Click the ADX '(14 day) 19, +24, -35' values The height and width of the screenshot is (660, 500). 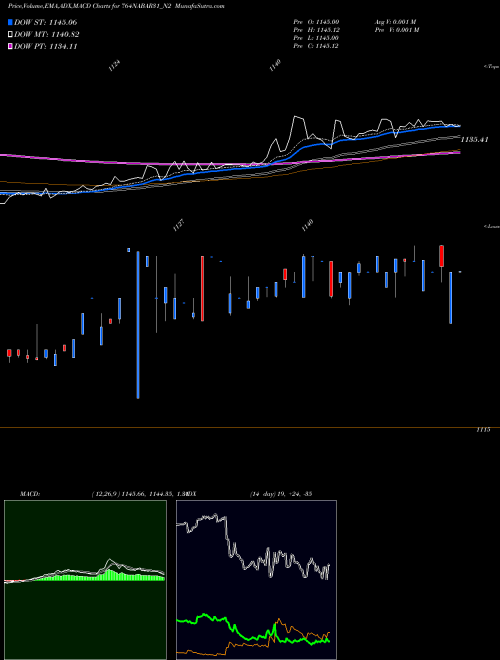[x=281, y=494]
